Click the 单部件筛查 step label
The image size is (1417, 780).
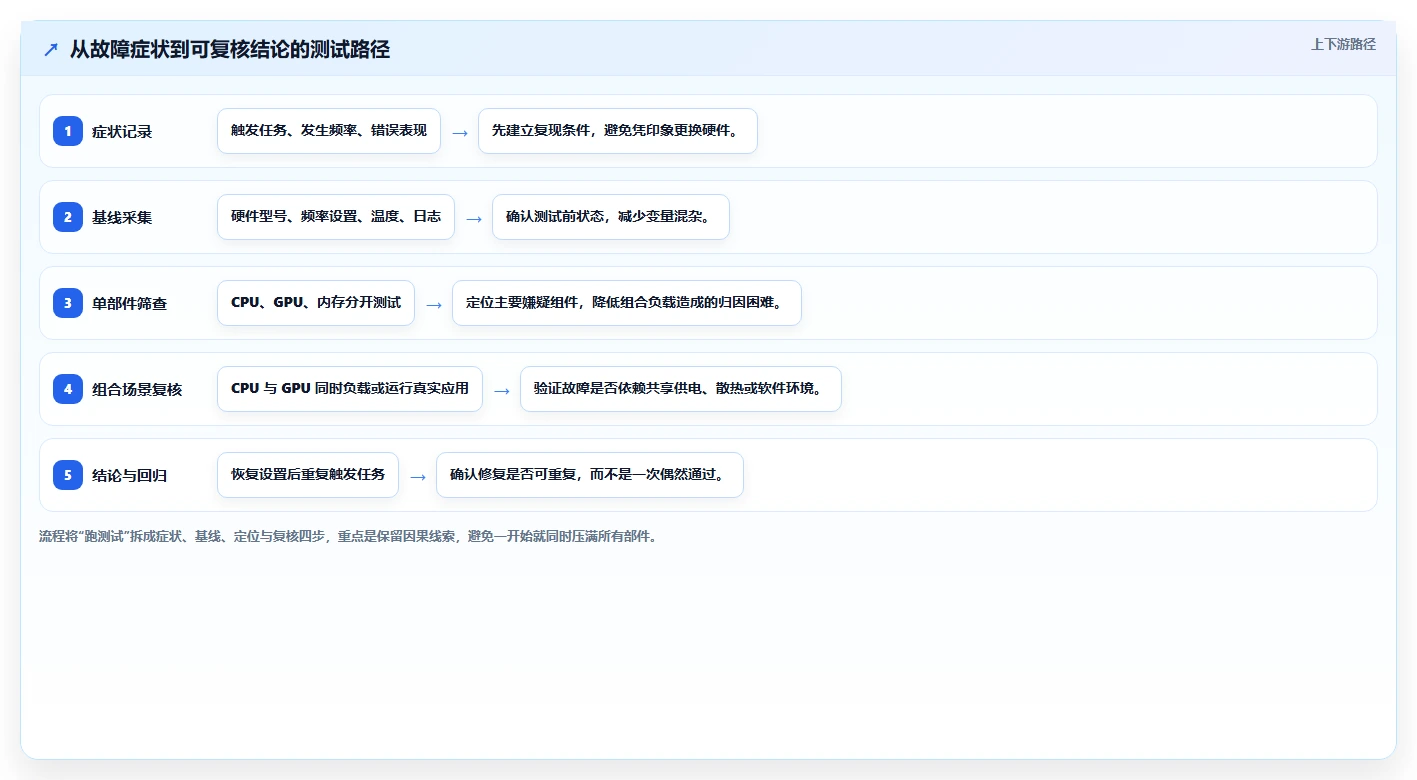pyautogui.click(x=130, y=303)
